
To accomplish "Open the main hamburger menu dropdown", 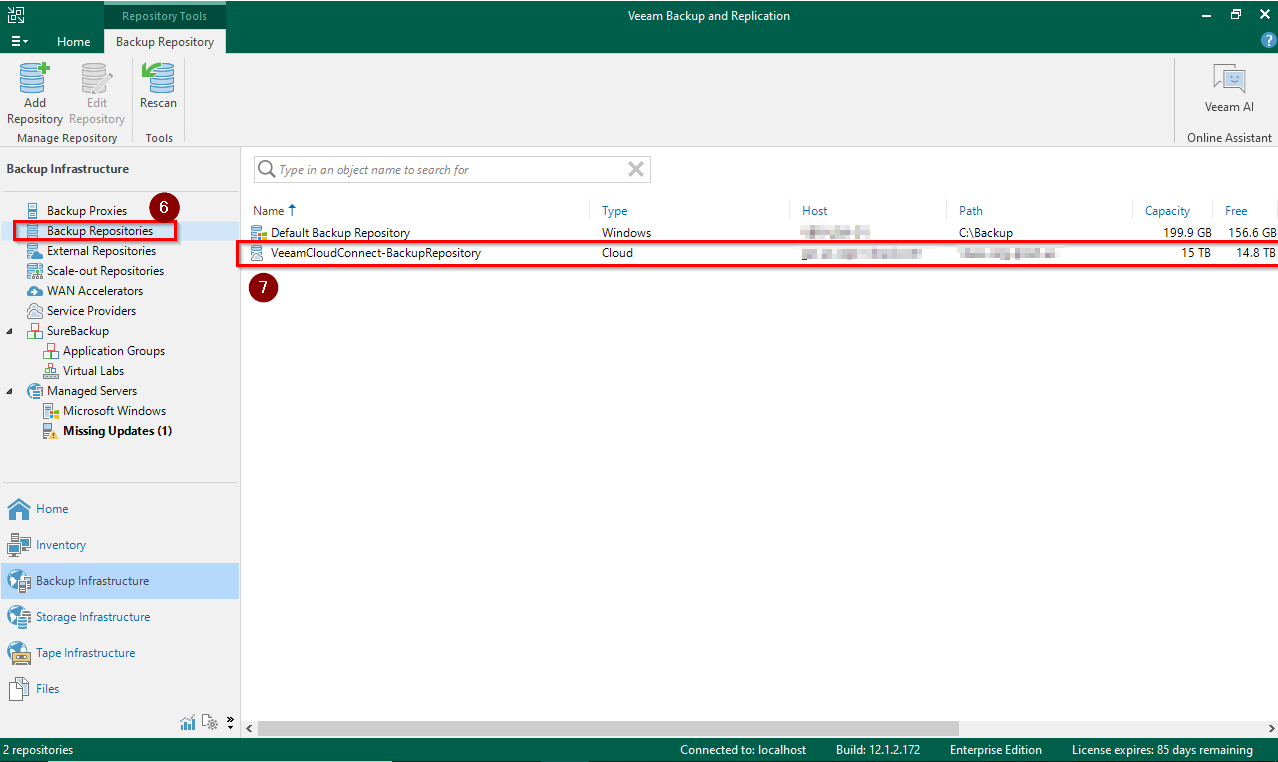I will pos(19,42).
